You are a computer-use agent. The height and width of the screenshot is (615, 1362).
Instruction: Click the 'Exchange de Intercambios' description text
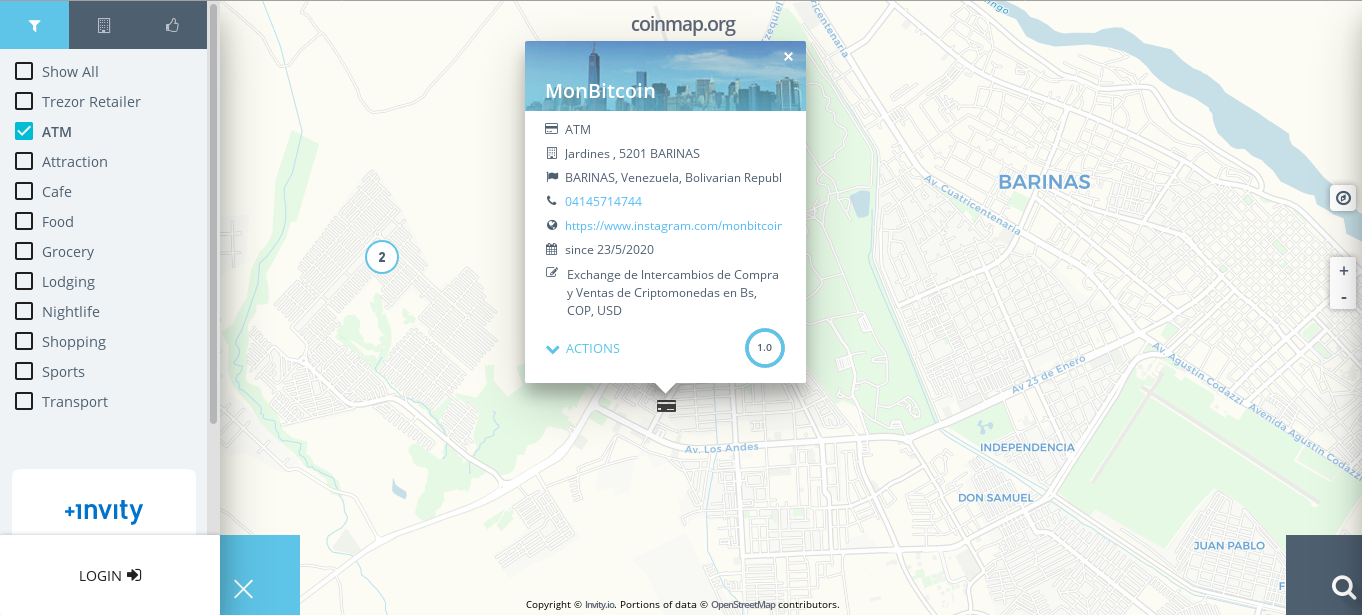coord(673,292)
